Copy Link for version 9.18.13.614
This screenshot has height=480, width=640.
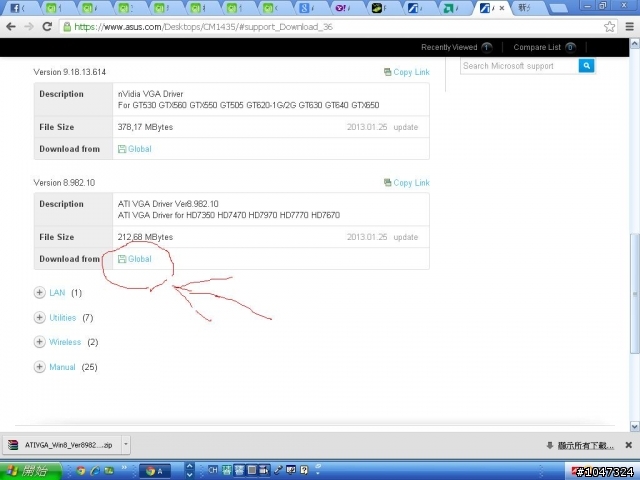407,72
